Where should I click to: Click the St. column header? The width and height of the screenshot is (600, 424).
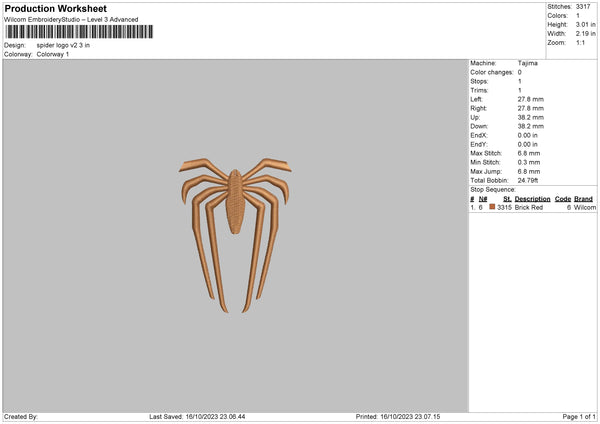tap(507, 199)
